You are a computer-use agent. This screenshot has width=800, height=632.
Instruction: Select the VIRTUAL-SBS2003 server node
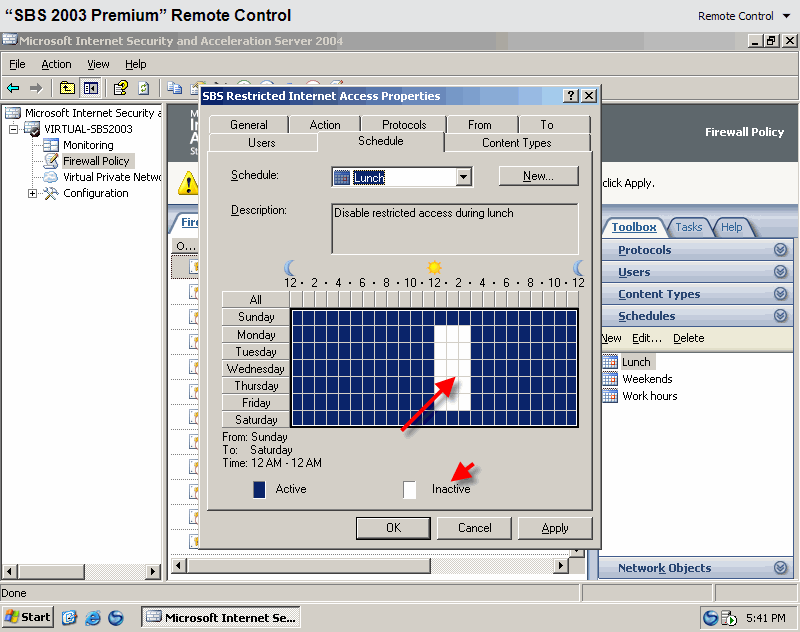(x=88, y=129)
